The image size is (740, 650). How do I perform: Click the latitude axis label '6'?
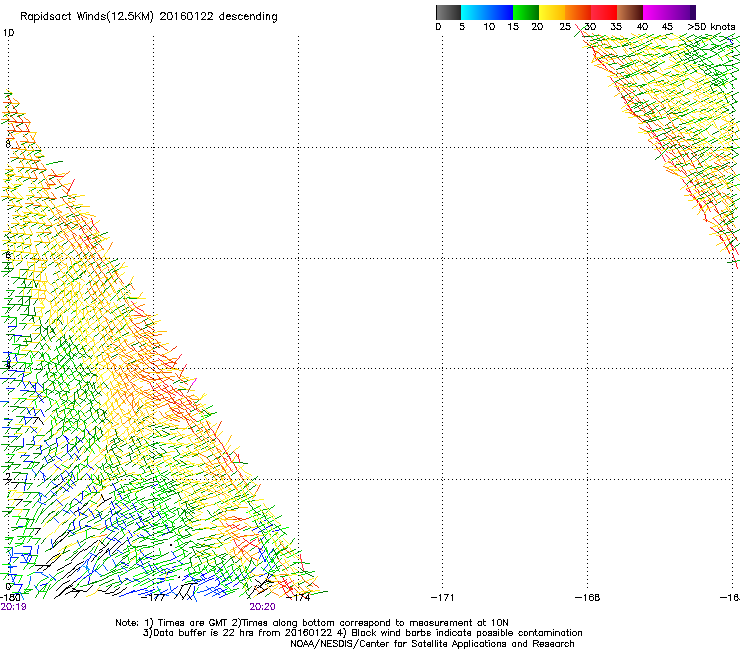8,255
